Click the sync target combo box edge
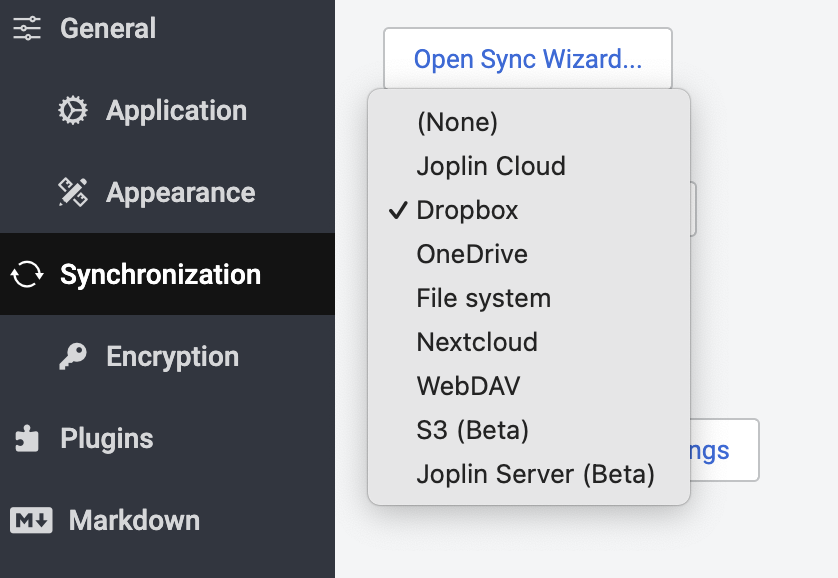This screenshot has width=838, height=578. (x=693, y=209)
